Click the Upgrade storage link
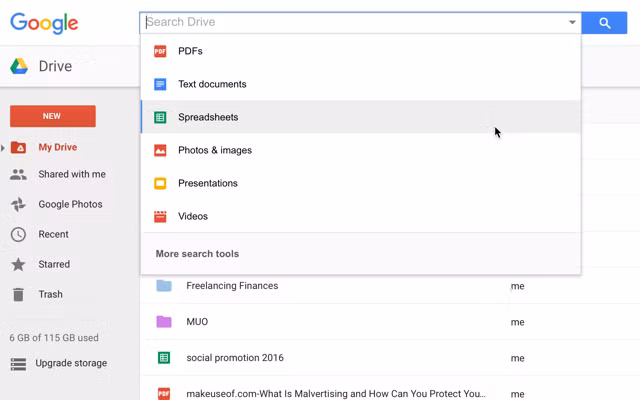The image size is (640, 400). point(70,363)
